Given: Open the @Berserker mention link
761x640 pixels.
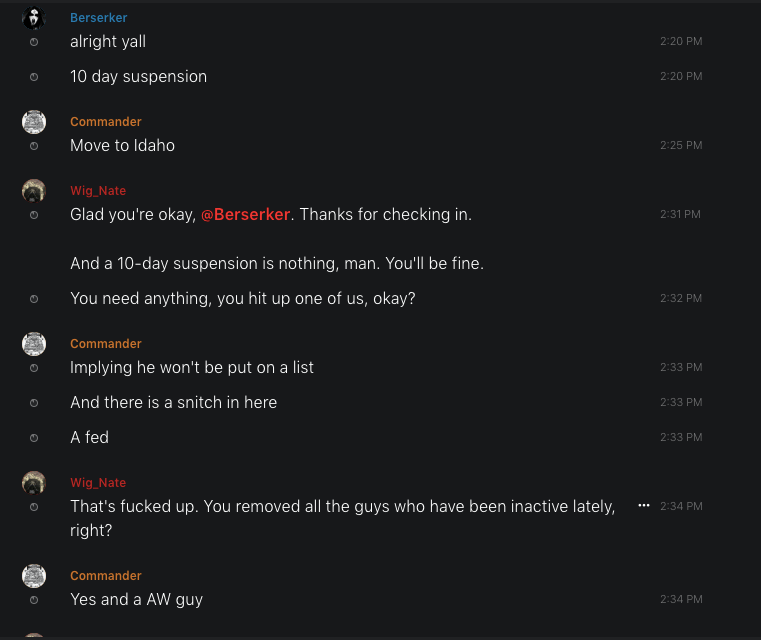Looking at the screenshot, I should 245,215.
